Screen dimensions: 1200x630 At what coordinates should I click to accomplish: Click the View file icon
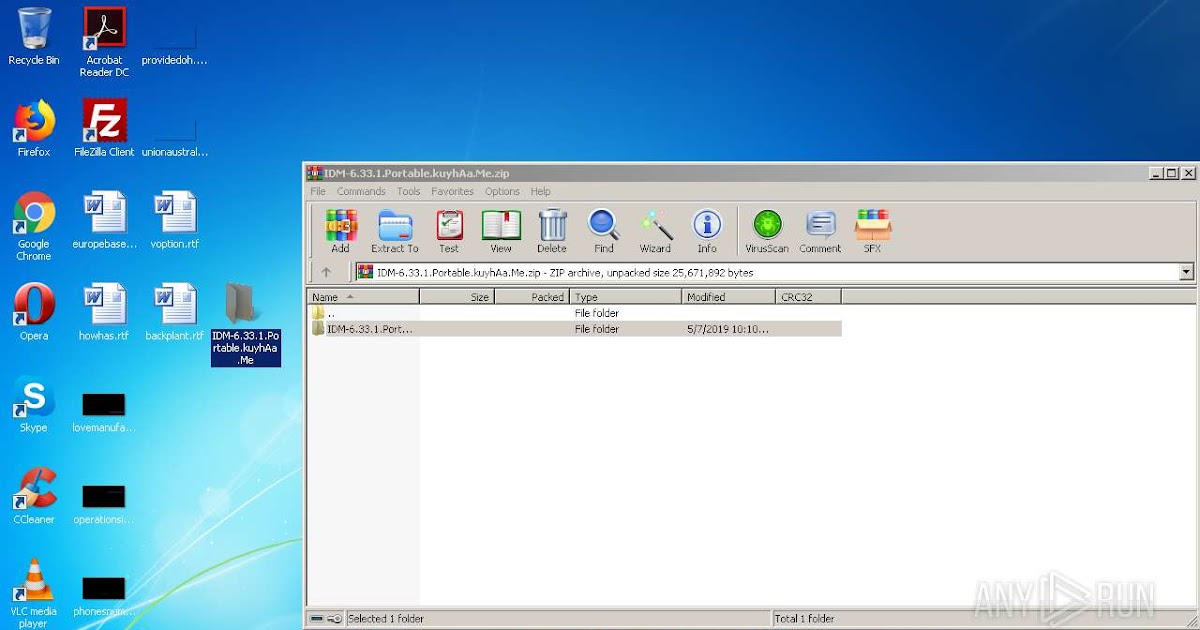501,231
